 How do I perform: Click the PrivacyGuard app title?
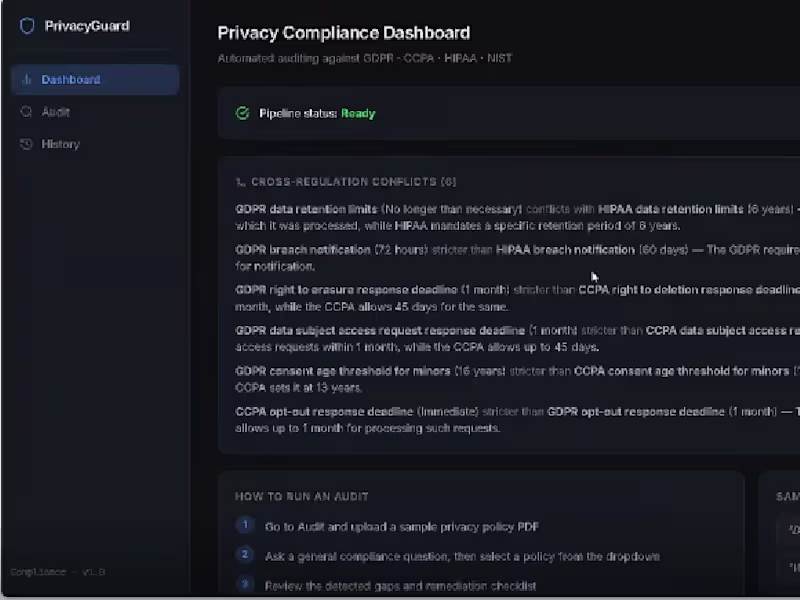tap(87, 26)
